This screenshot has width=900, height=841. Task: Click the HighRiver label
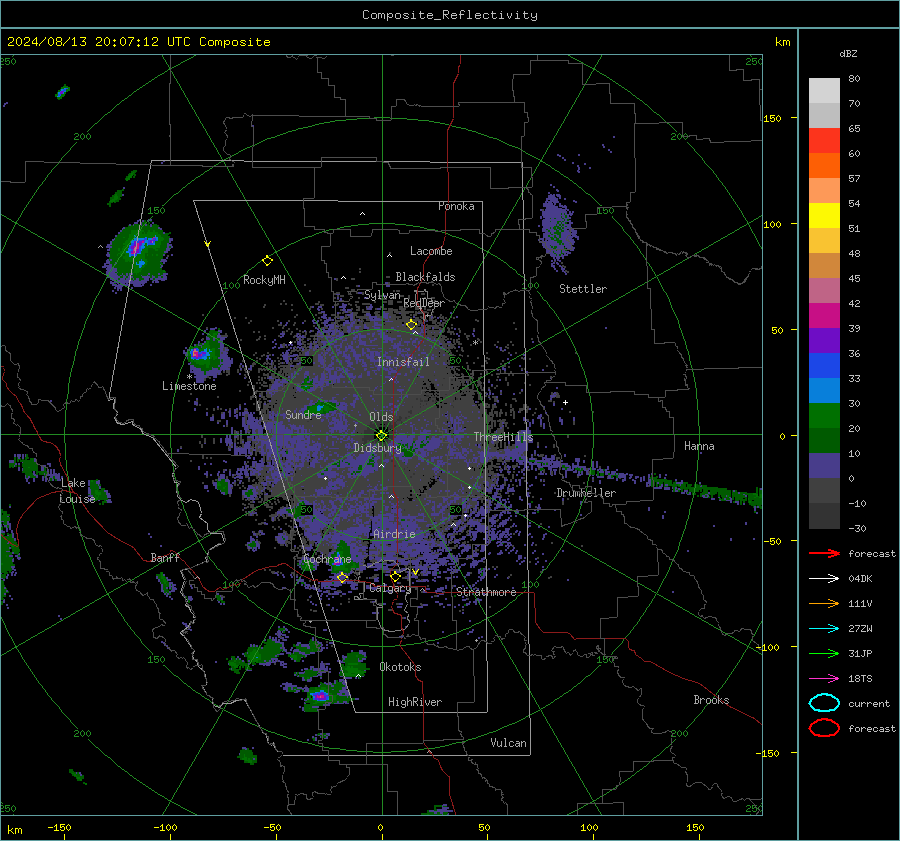tap(415, 702)
